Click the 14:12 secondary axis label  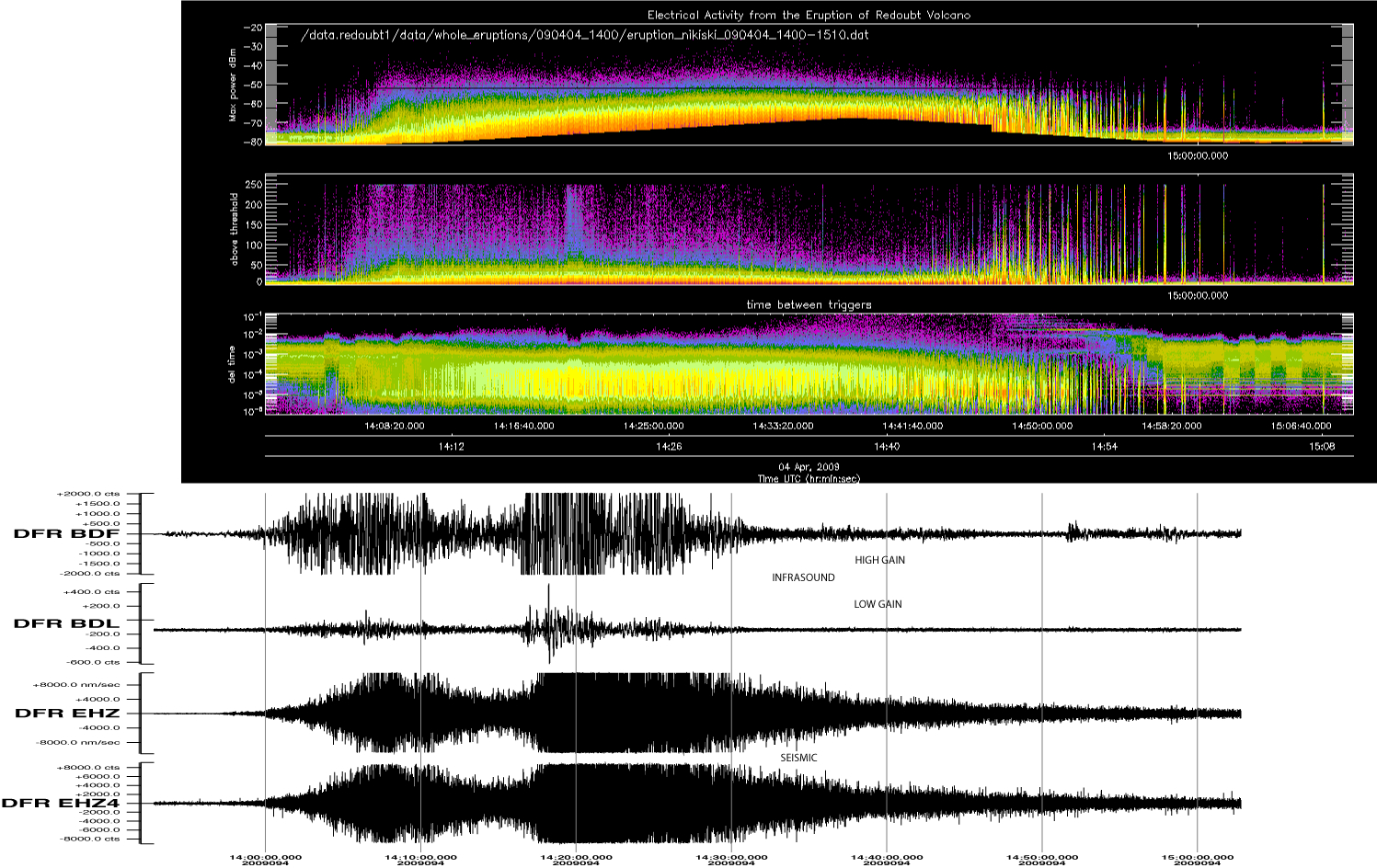coord(451,446)
